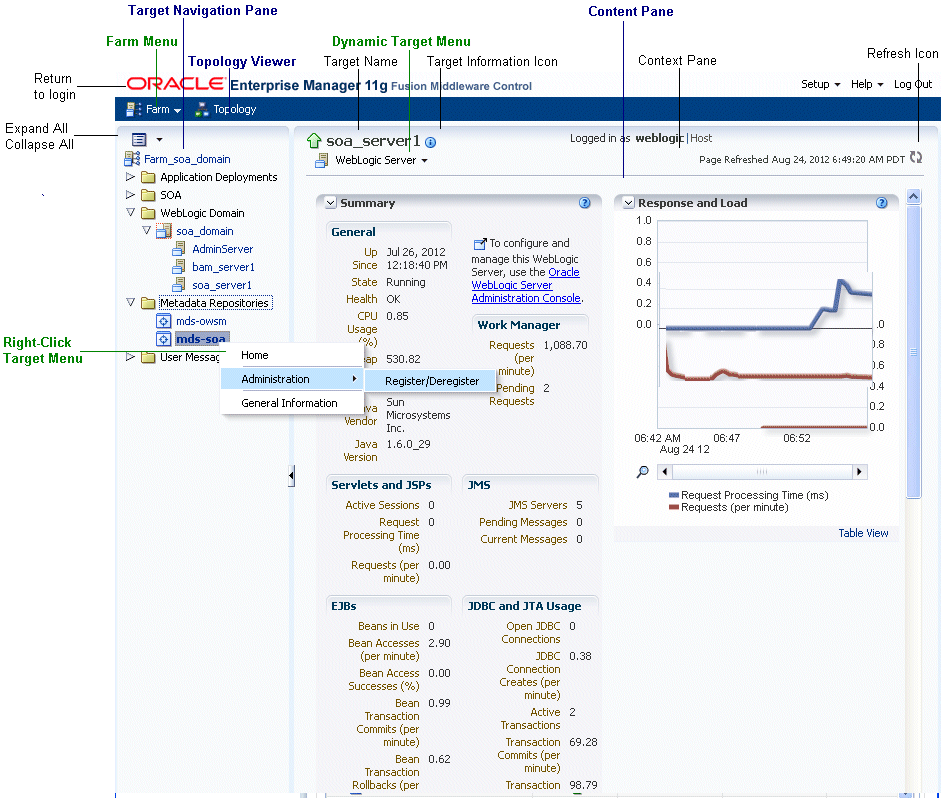Click the soa_server1 tree server icon

point(178,284)
